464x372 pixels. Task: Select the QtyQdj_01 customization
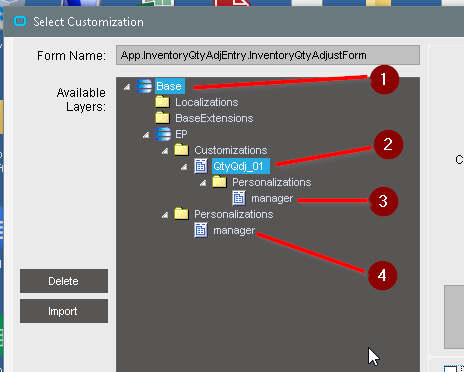pyautogui.click(x=241, y=166)
